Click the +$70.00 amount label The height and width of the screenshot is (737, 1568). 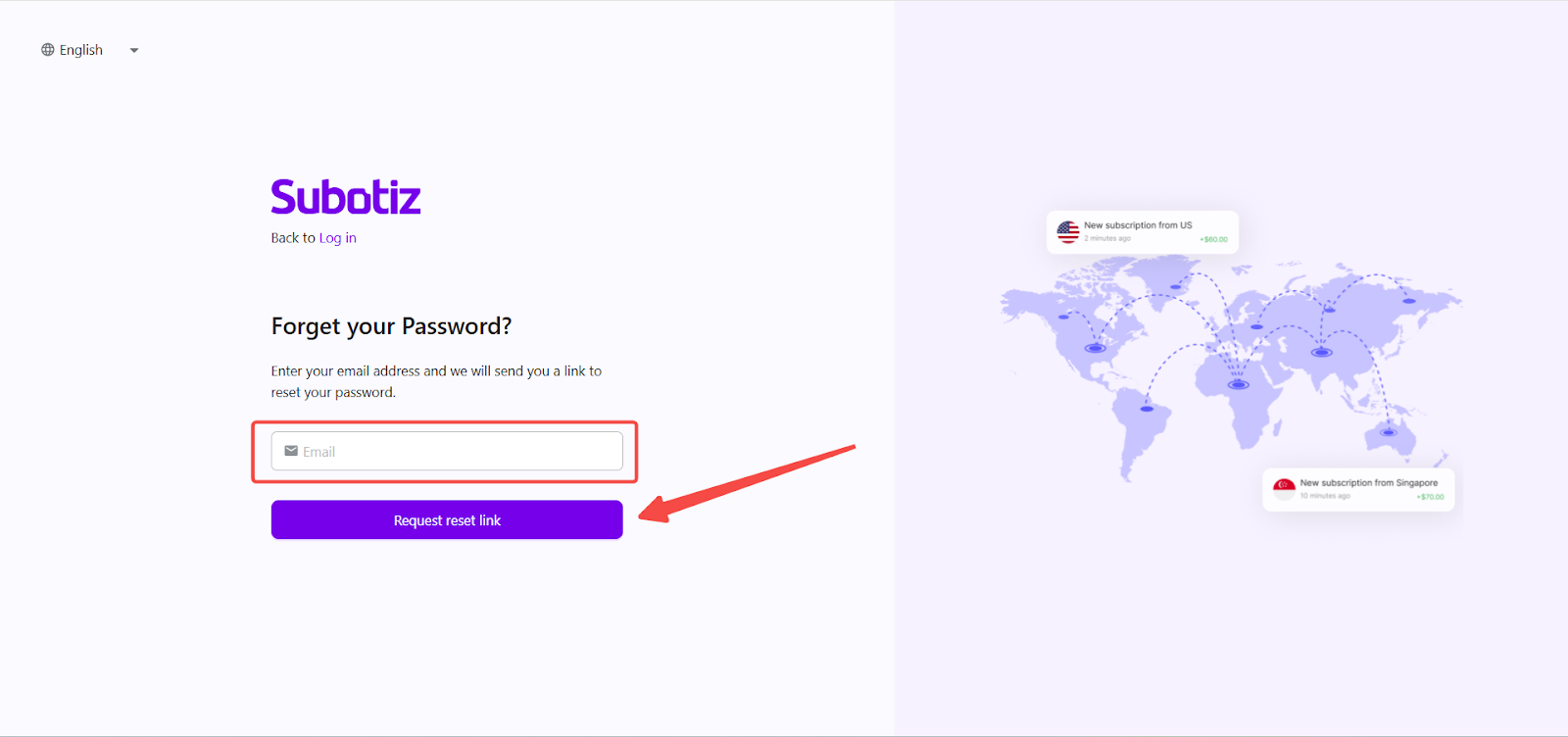1430,497
